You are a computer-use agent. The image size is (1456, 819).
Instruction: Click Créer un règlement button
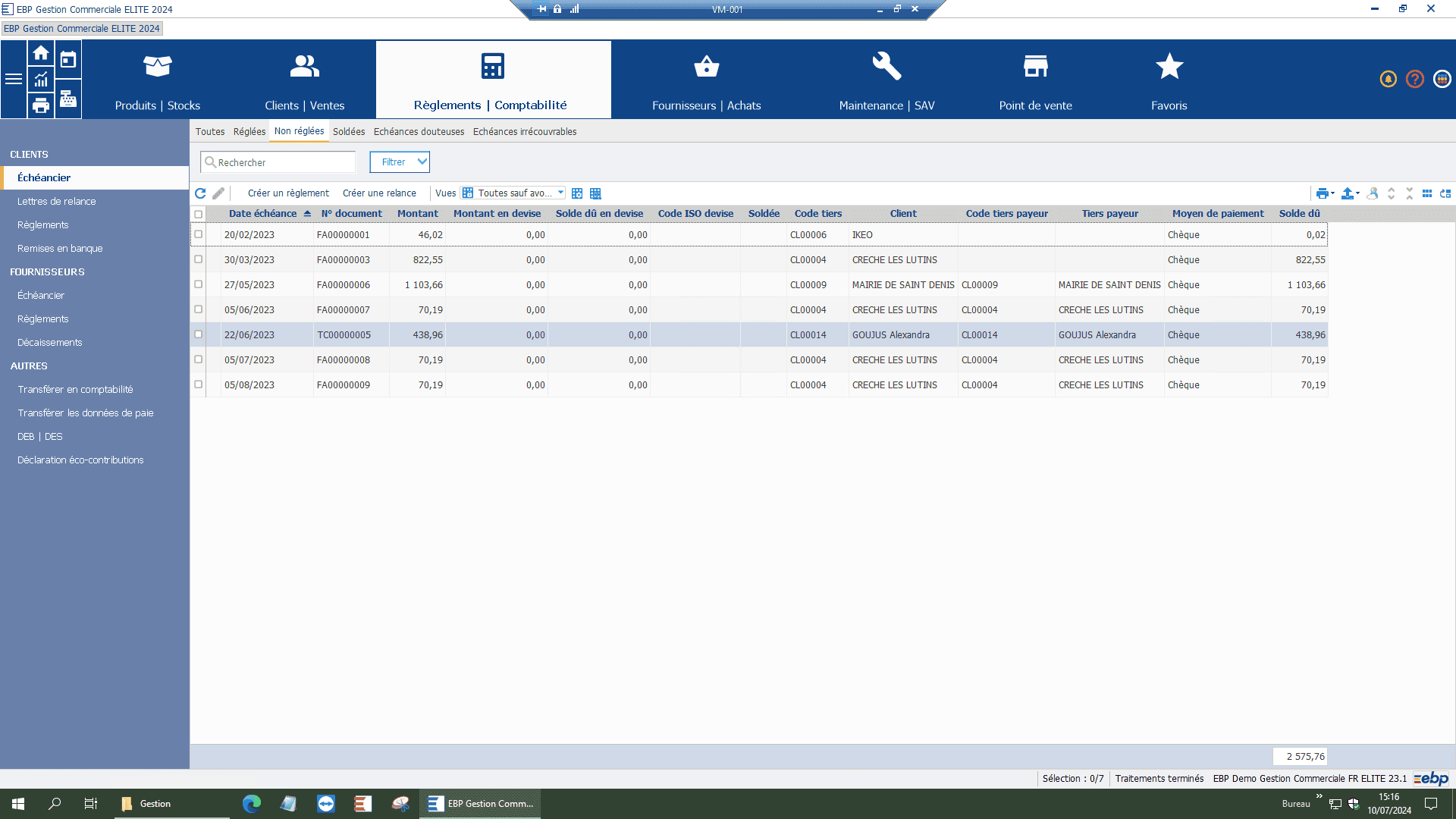(x=288, y=193)
